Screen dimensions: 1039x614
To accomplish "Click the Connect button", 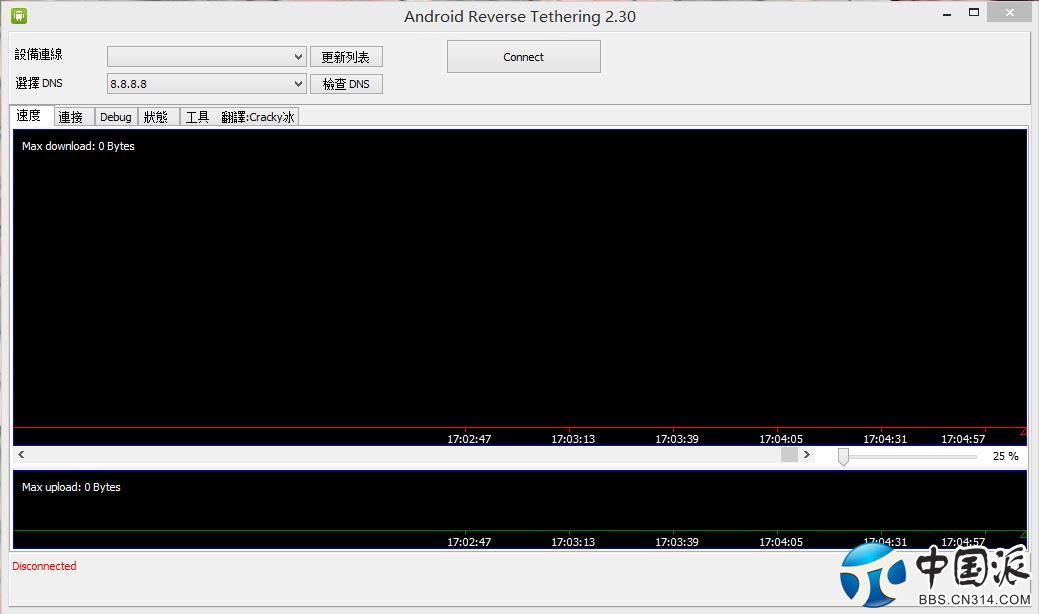I will 523,57.
